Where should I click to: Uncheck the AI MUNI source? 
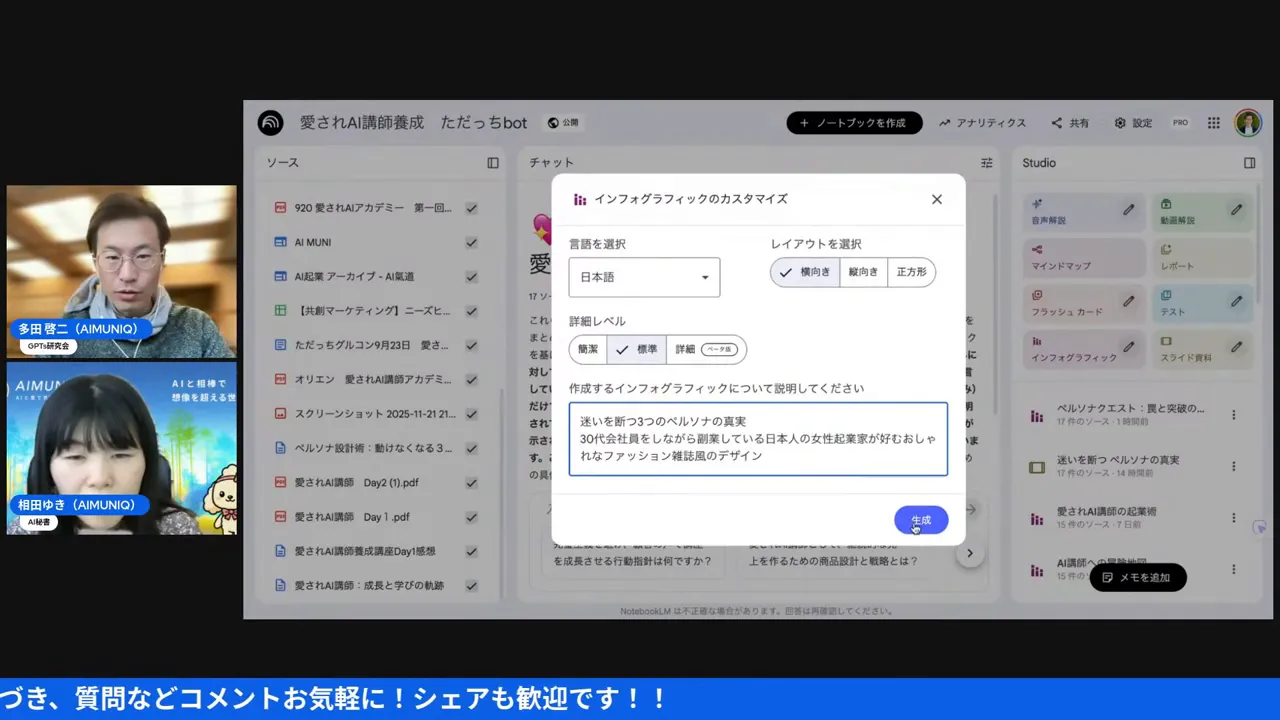(471, 241)
